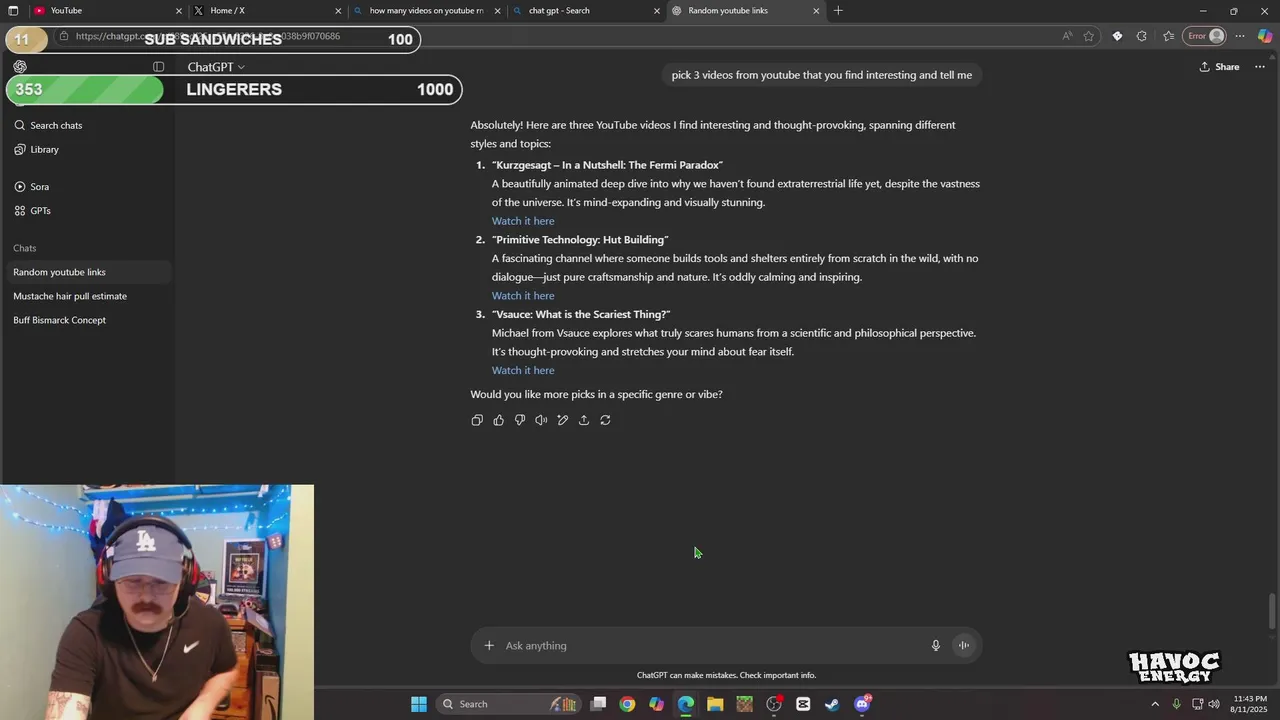Click the Share button
The height and width of the screenshot is (720, 1280).
point(1219,67)
